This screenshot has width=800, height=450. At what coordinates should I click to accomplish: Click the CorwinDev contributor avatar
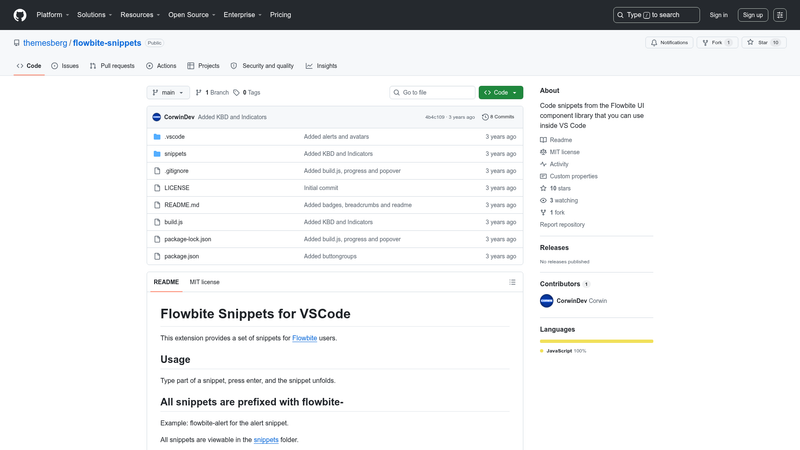pos(546,301)
